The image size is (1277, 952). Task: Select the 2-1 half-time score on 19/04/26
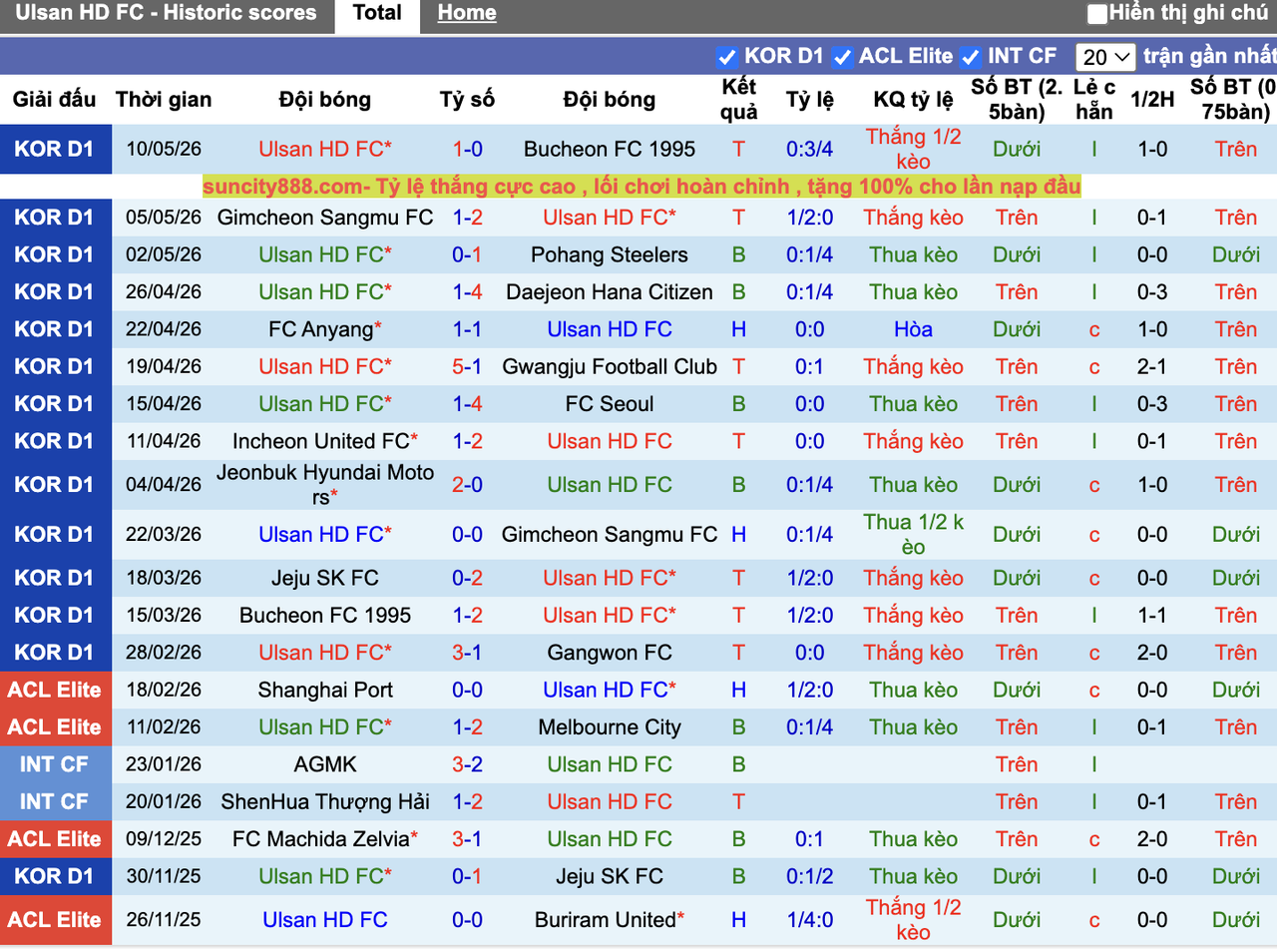click(x=1152, y=367)
